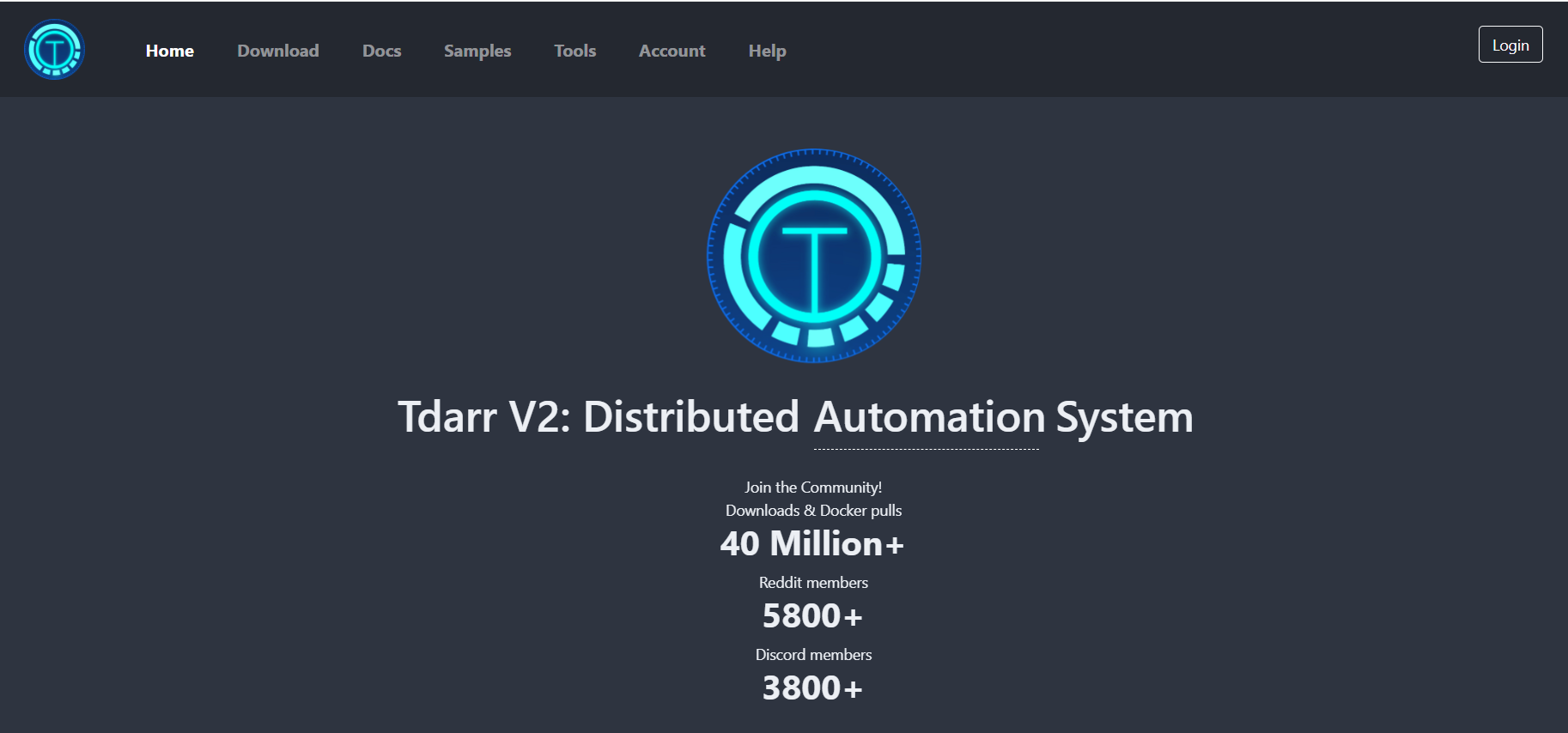Viewport: 1568px width, 733px height.
Task: Click the '5800+' Reddit count
Action: coord(812,616)
